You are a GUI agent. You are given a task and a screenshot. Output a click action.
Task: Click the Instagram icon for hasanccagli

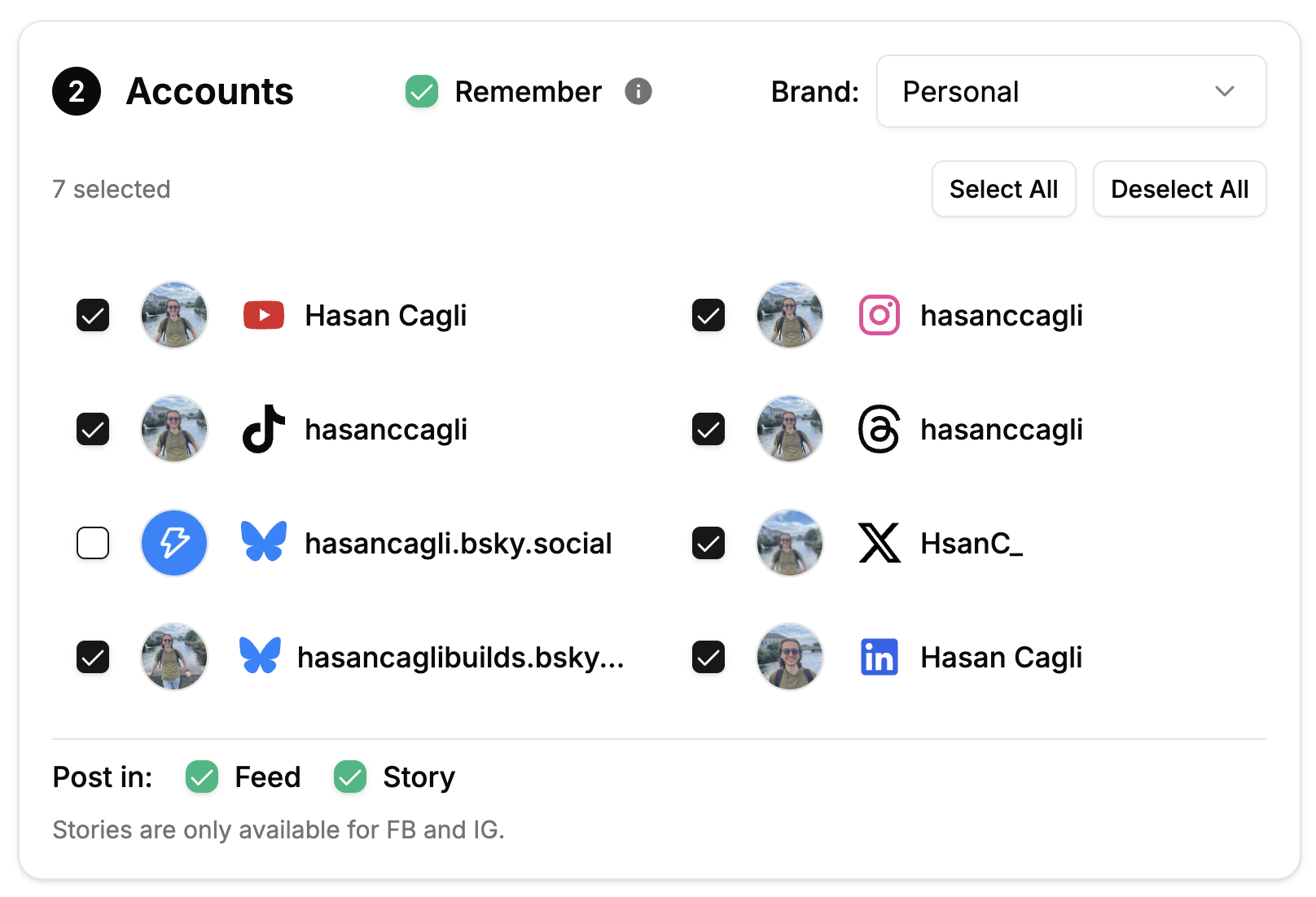pos(879,315)
